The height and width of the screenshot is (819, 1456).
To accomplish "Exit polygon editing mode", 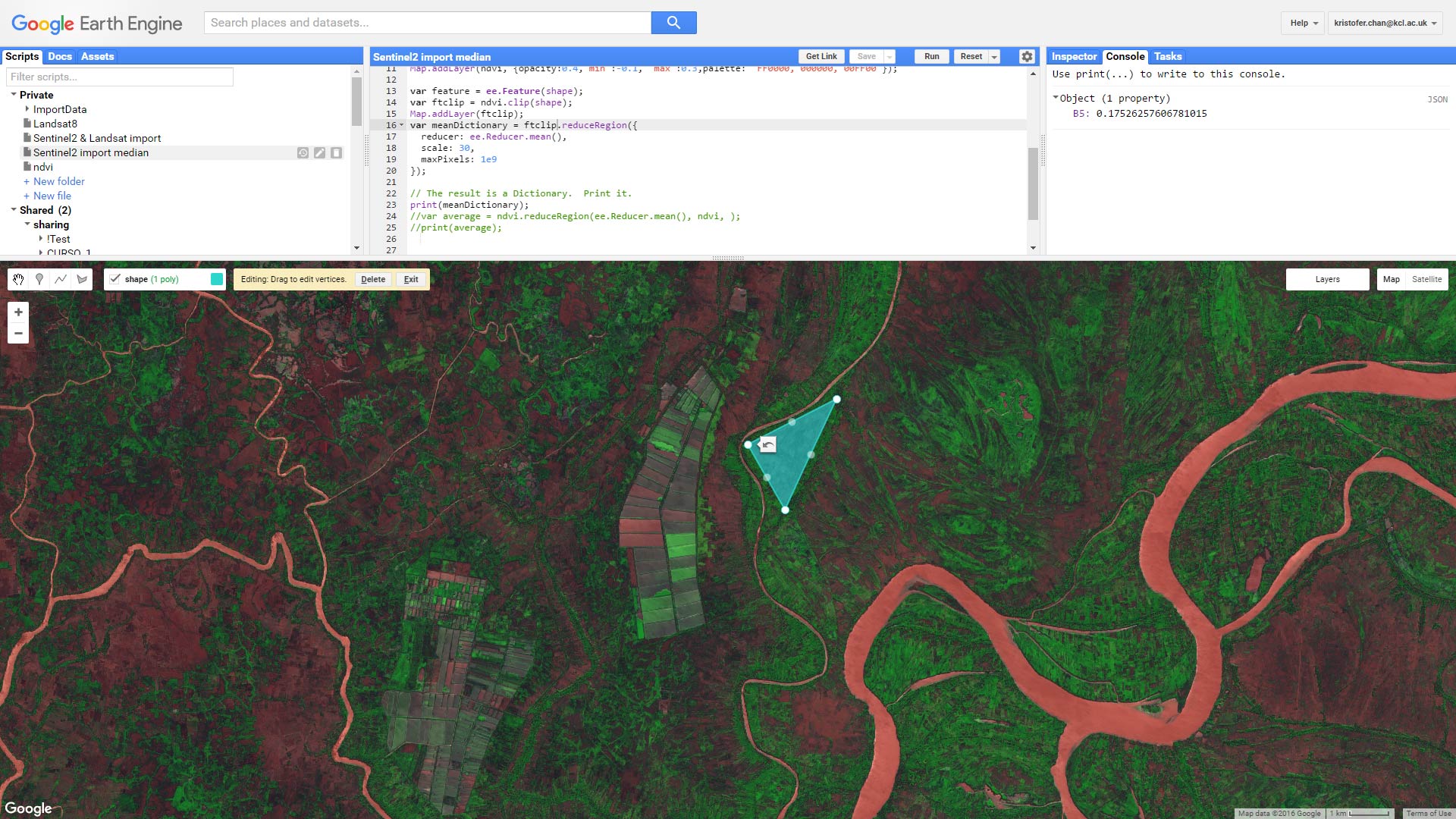I will 411,279.
